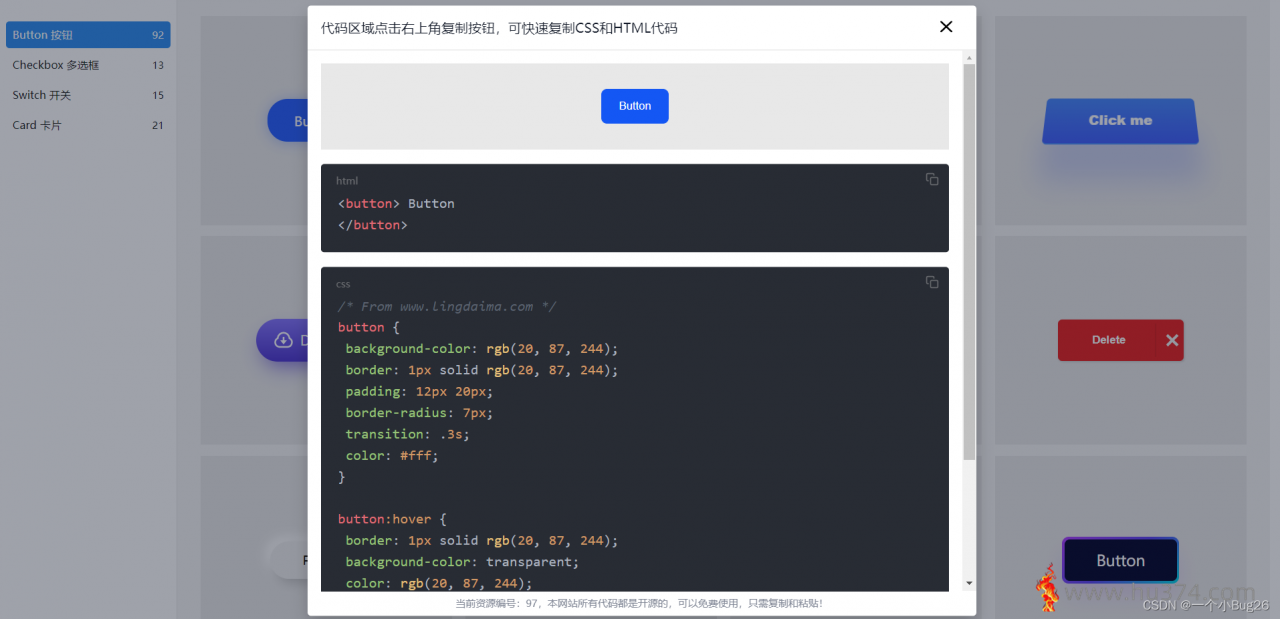Click the count 92 beside Button
1280x619 pixels.
point(158,35)
